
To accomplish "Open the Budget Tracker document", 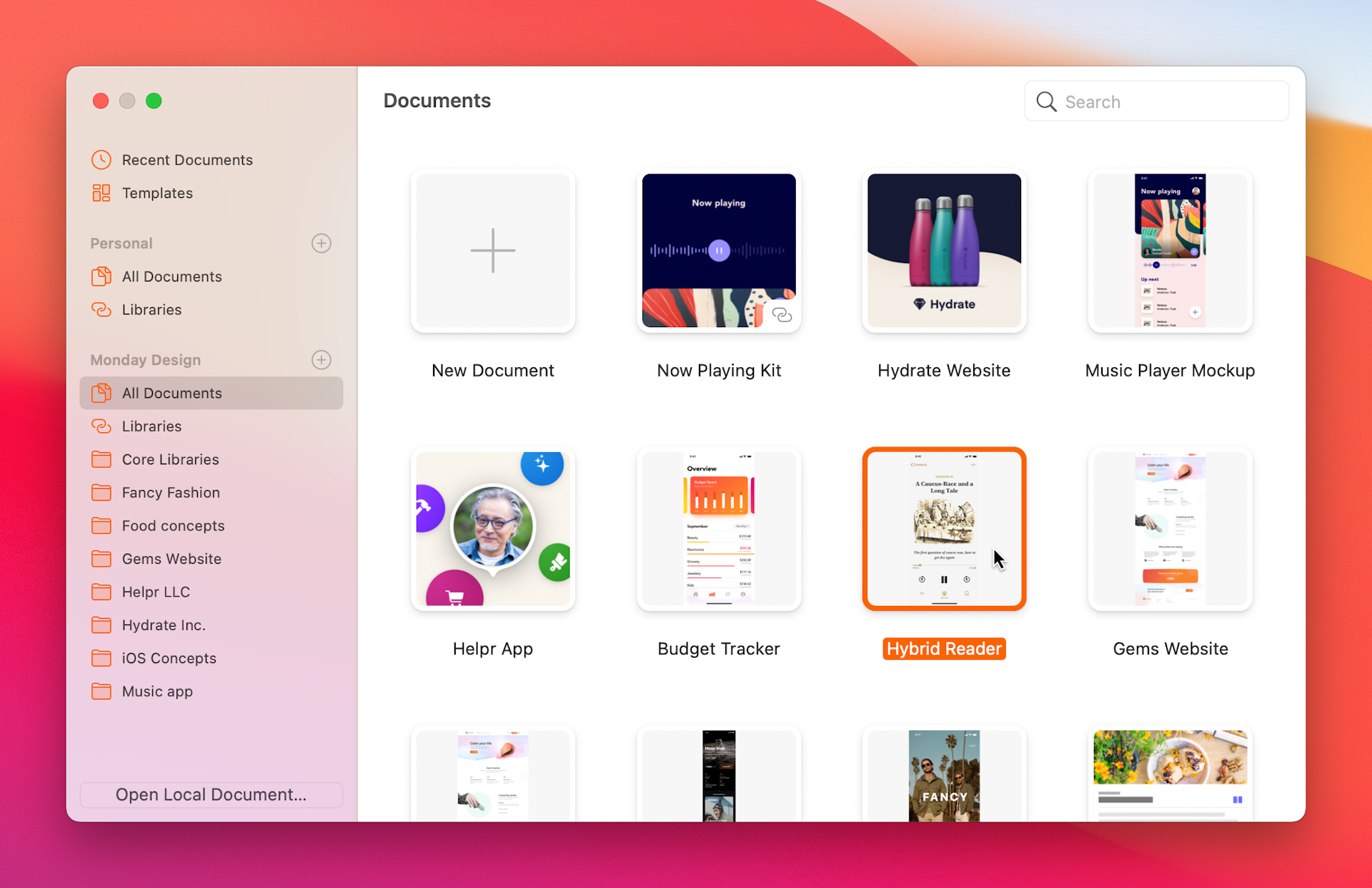I will pos(718,529).
